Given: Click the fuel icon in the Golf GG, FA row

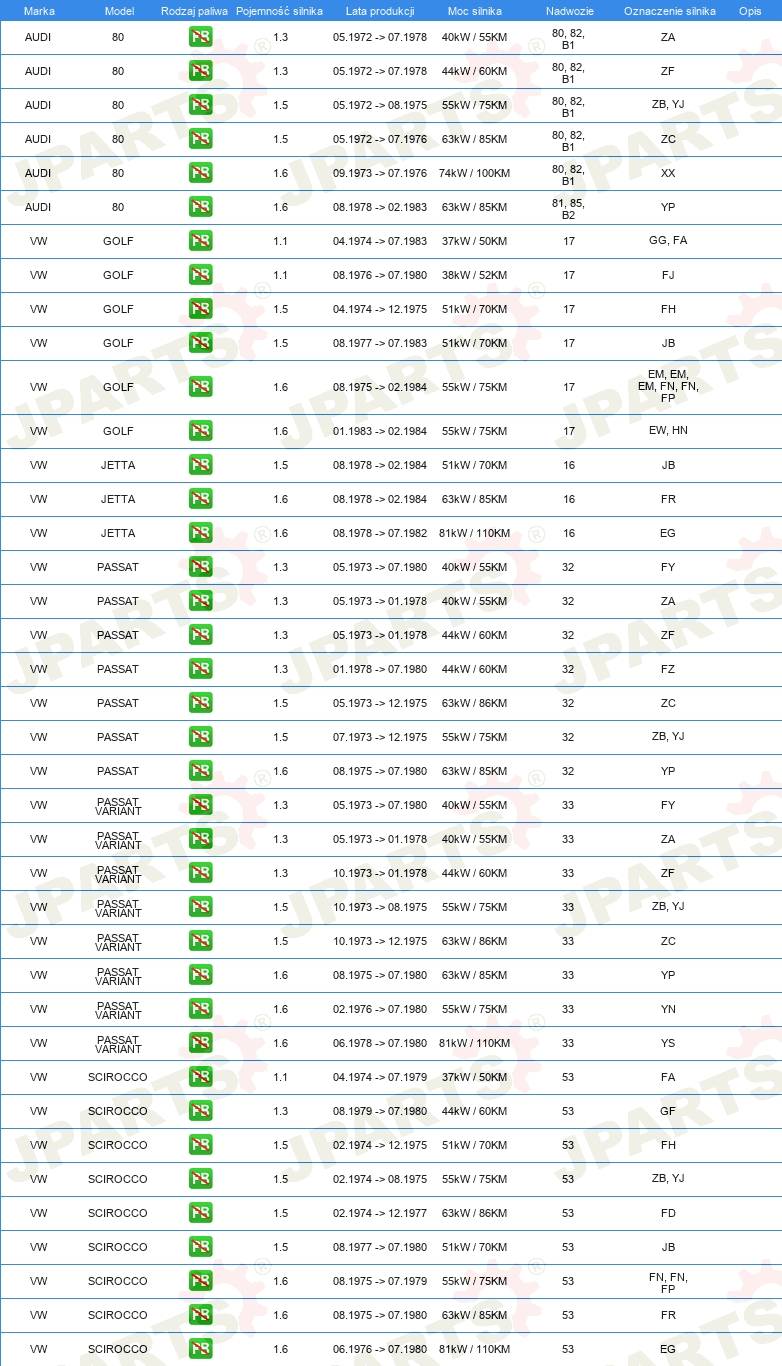Looking at the screenshot, I should click(200, 241).
